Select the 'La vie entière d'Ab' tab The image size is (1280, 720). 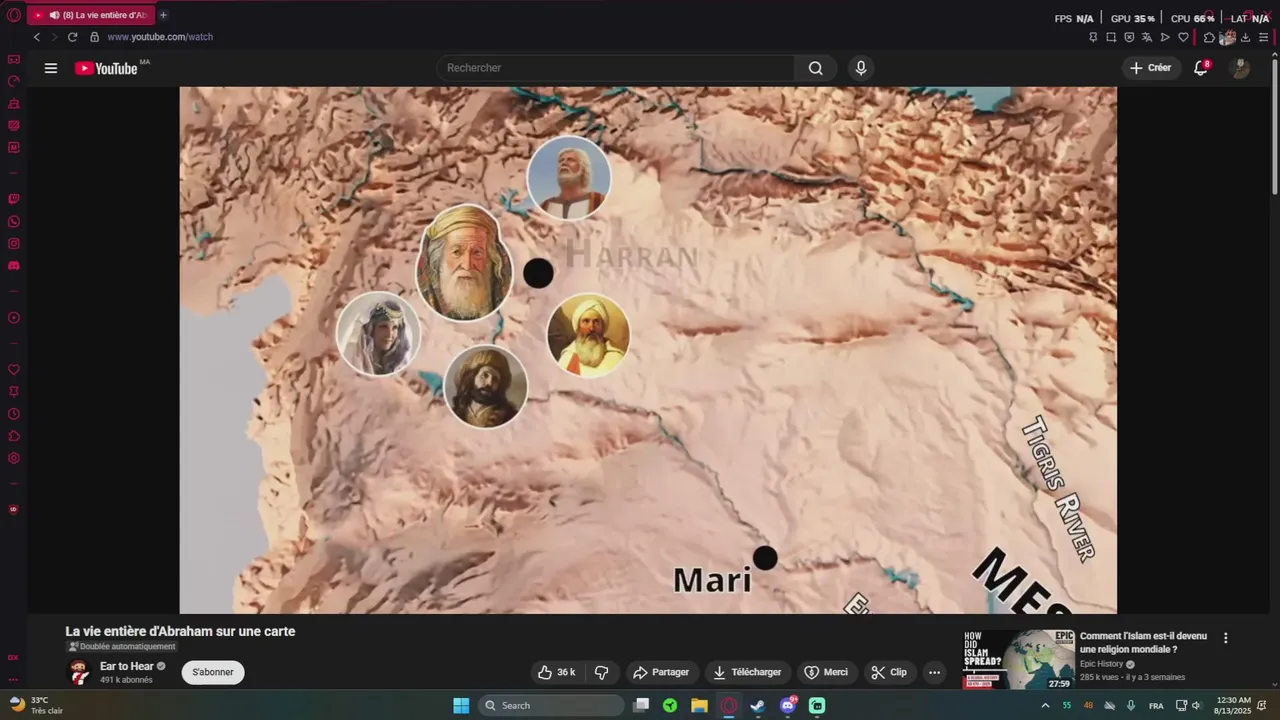(x=91, y=15)
